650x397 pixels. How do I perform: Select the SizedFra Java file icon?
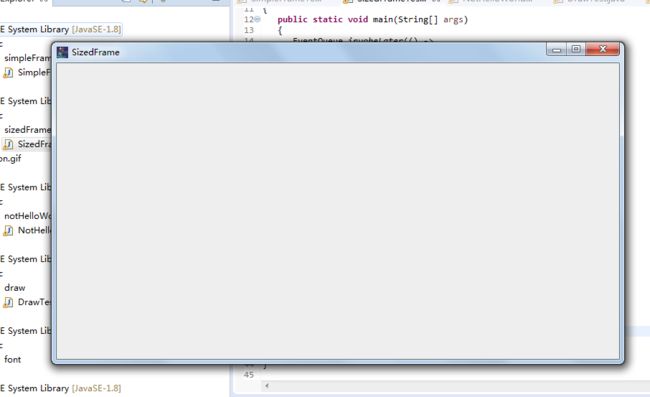pos(8,145)
